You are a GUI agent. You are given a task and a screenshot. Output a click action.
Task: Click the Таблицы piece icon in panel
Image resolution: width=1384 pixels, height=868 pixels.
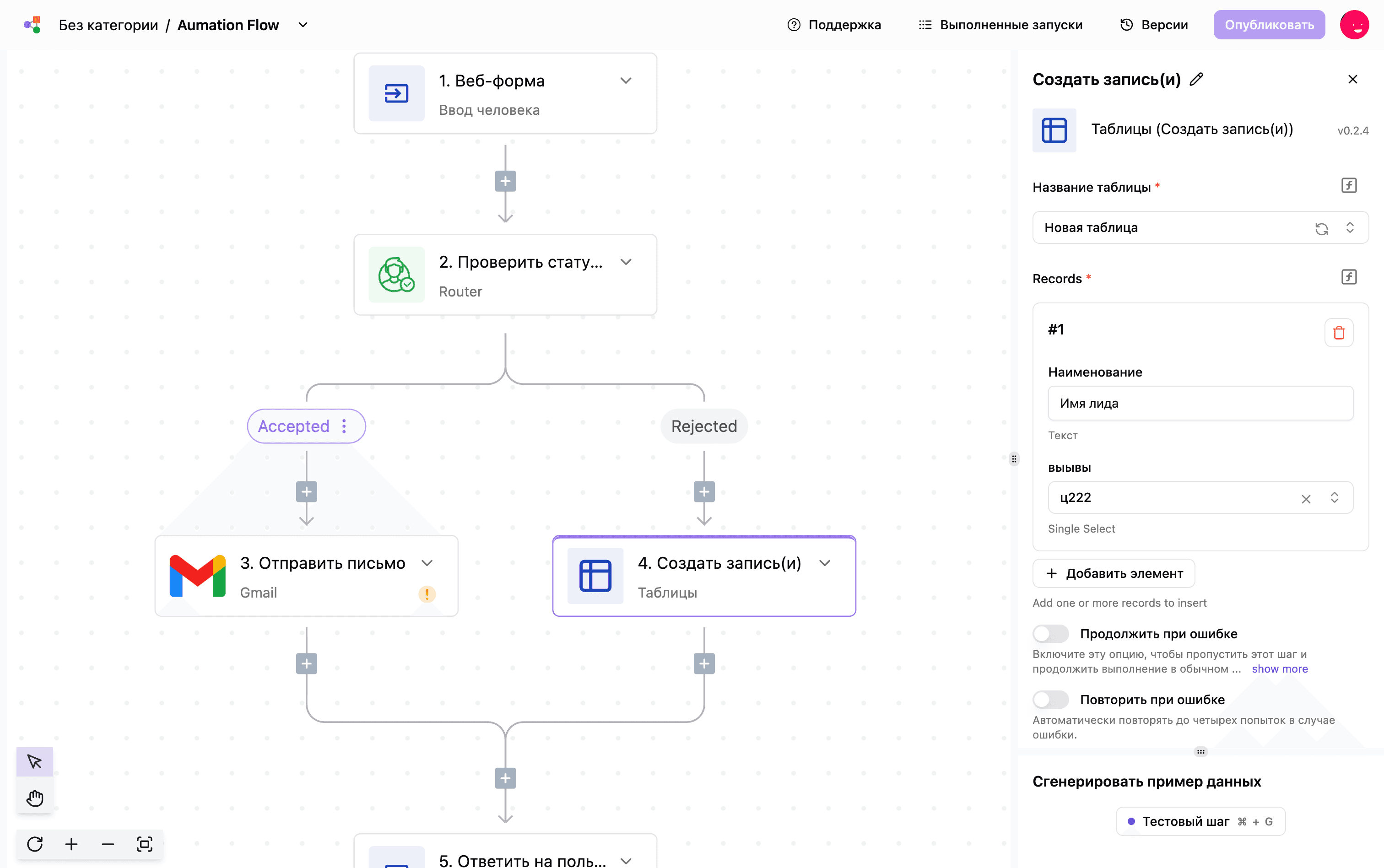click(x=1054, y=130)
